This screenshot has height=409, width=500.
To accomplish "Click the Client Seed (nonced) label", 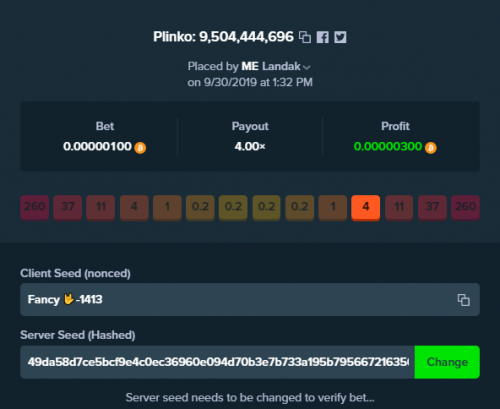I will [x=75, y=273].
